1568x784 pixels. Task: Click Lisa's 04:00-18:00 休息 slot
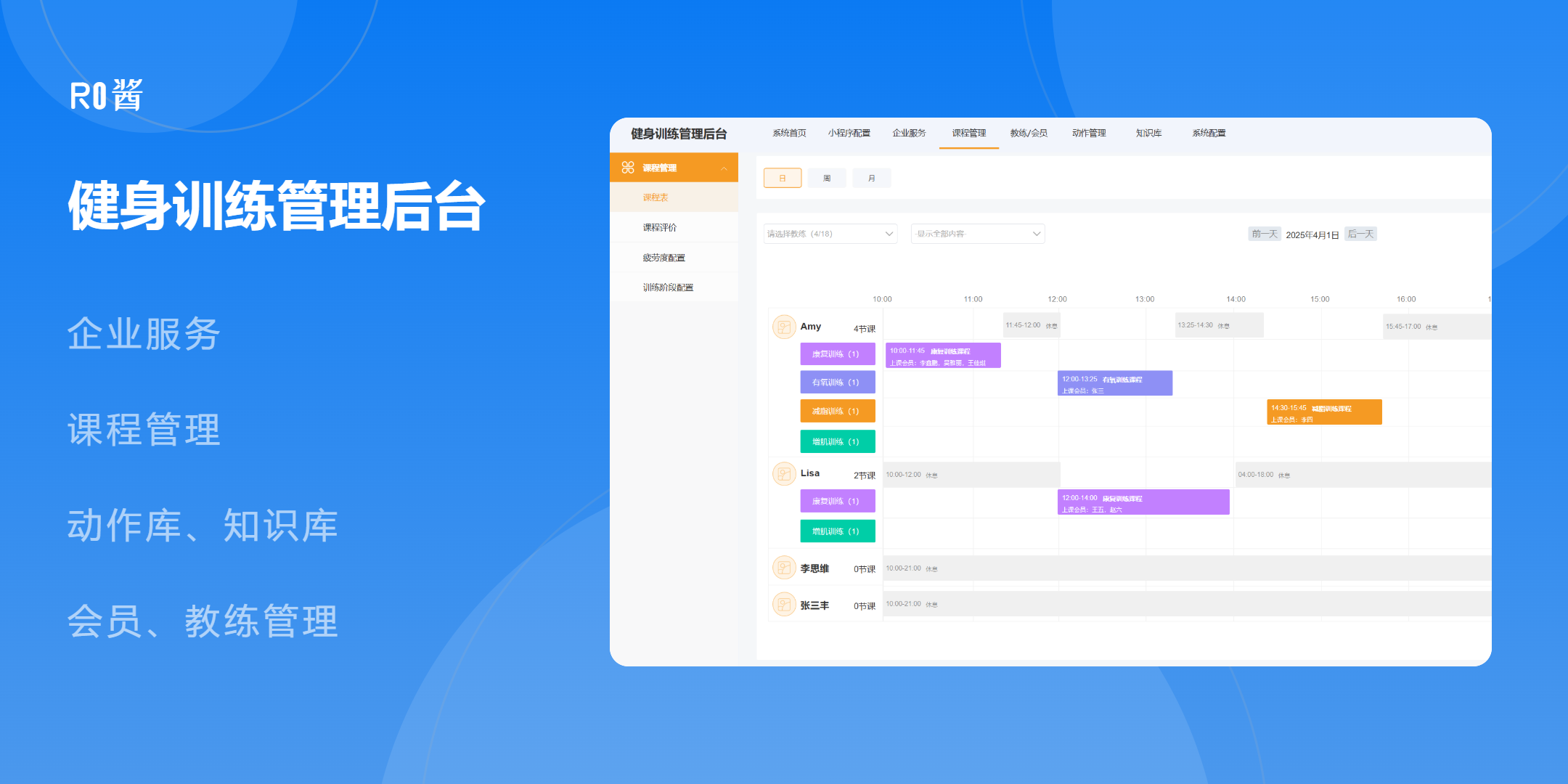1363,475
